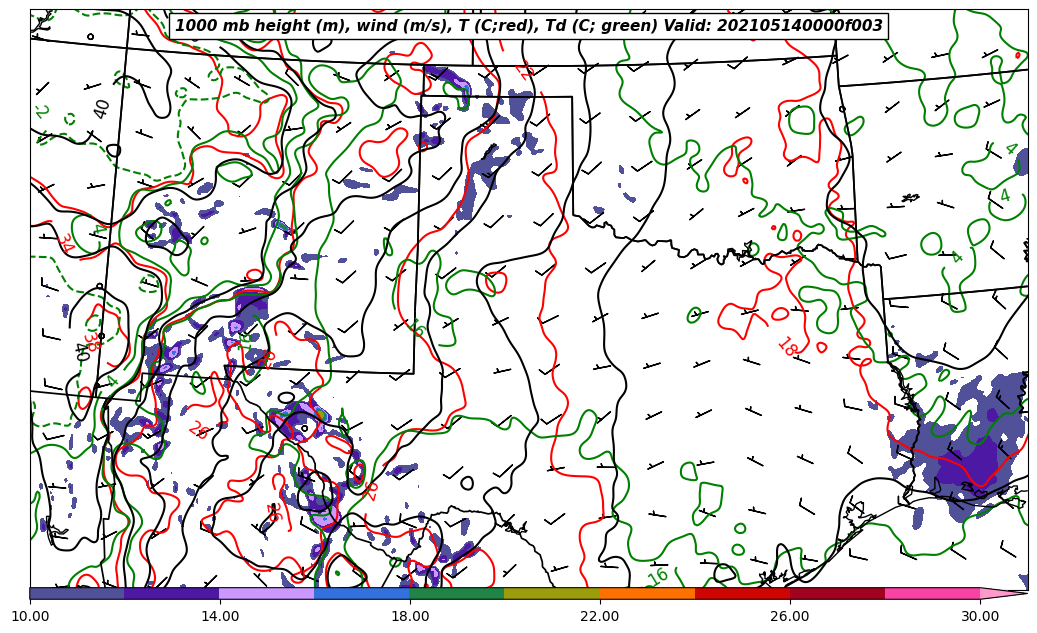Select the light lavender colorbar segment

267,593
